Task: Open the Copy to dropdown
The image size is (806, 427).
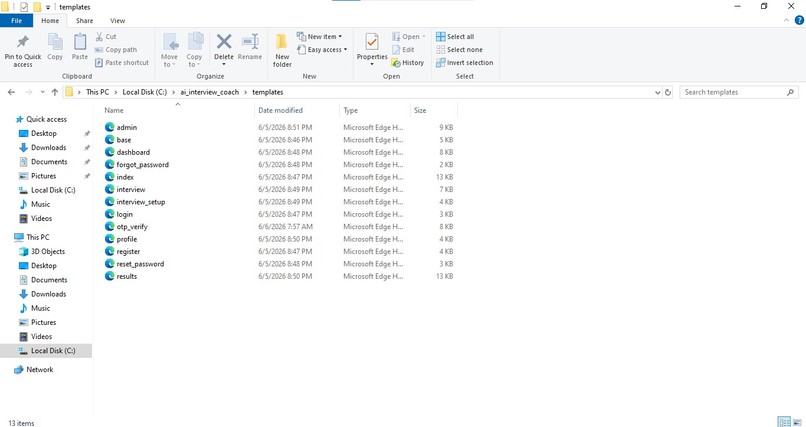Action: (x=194, y=50)
